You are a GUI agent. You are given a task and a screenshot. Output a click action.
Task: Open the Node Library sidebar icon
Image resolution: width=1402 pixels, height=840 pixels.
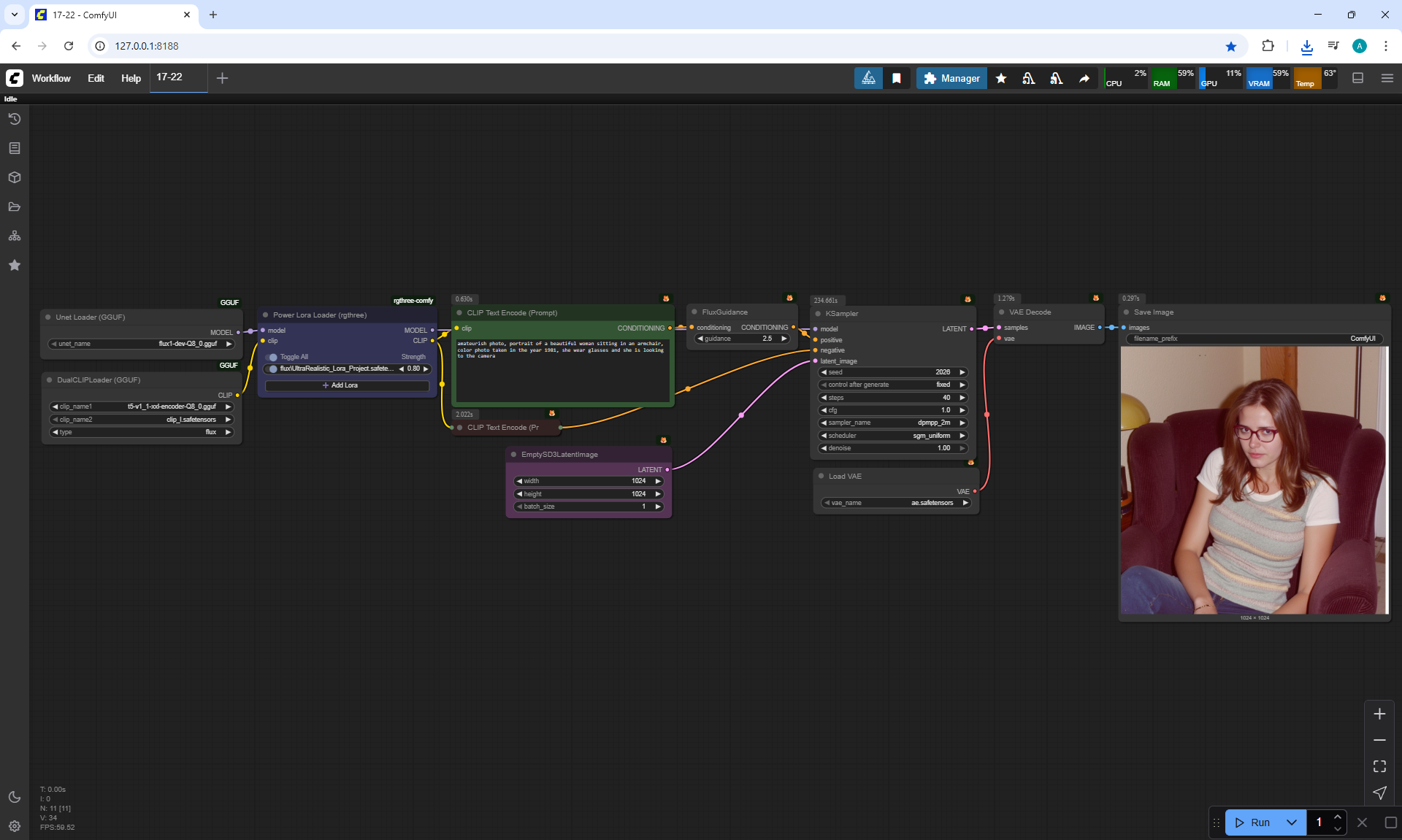click(x=15, y=148)
